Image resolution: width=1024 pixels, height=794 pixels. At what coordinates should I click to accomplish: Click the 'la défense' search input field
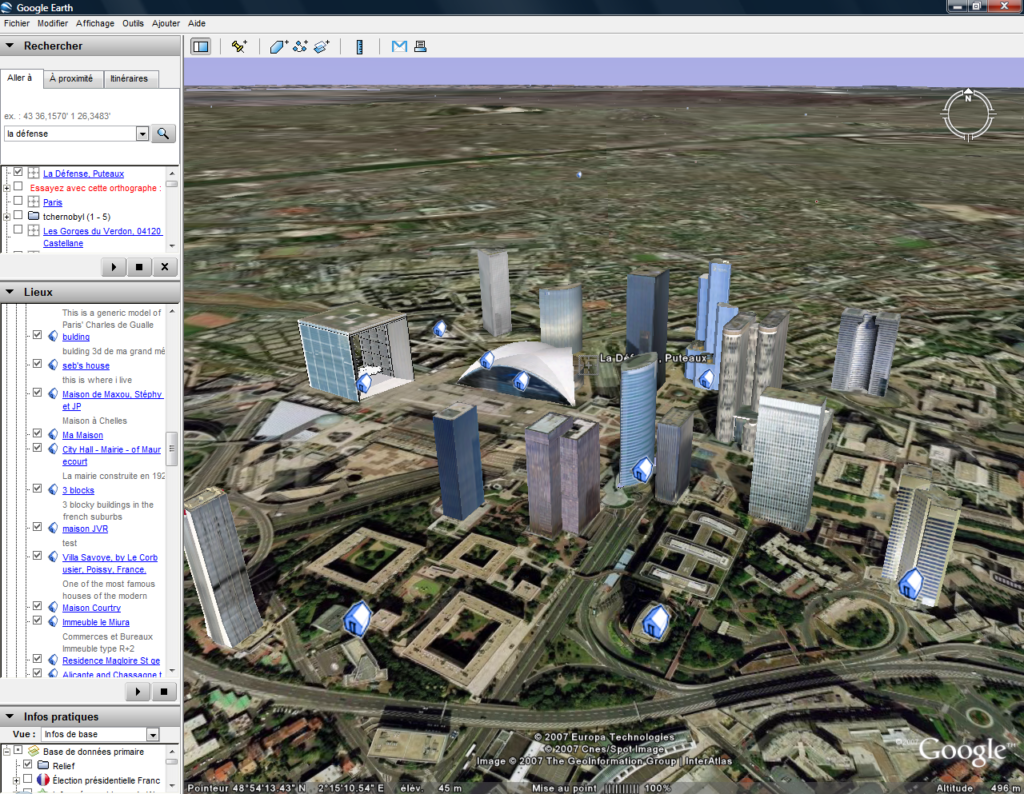point(70,134)
